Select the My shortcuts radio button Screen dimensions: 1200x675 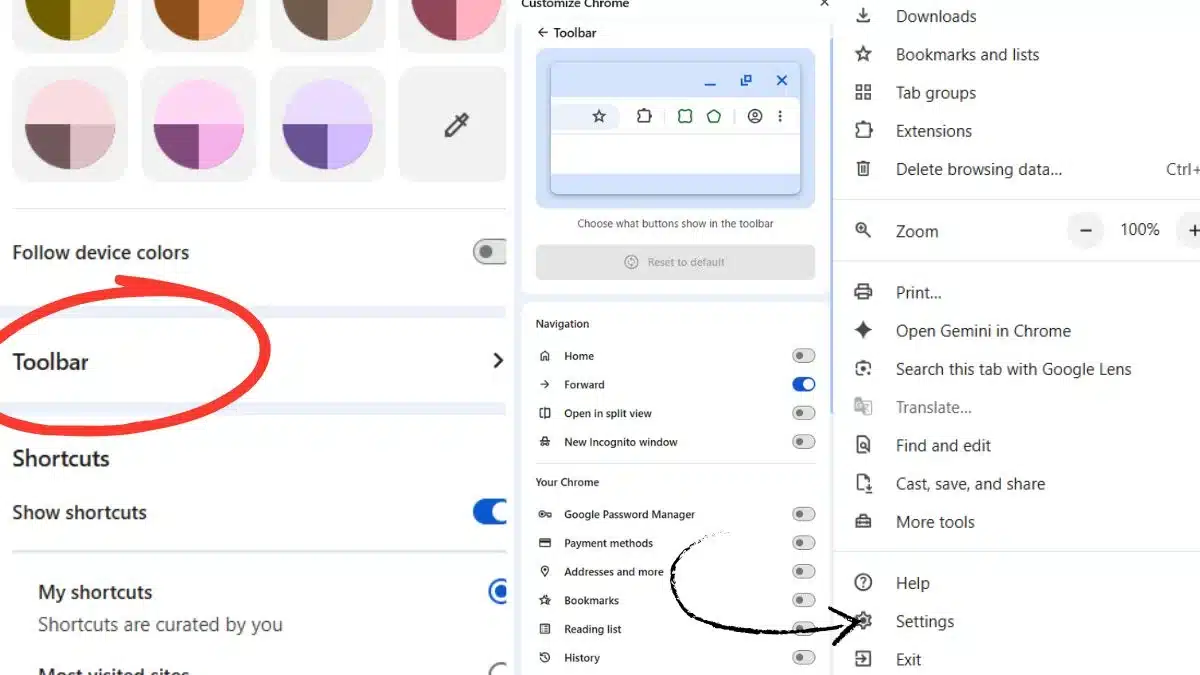coord(498,591)
